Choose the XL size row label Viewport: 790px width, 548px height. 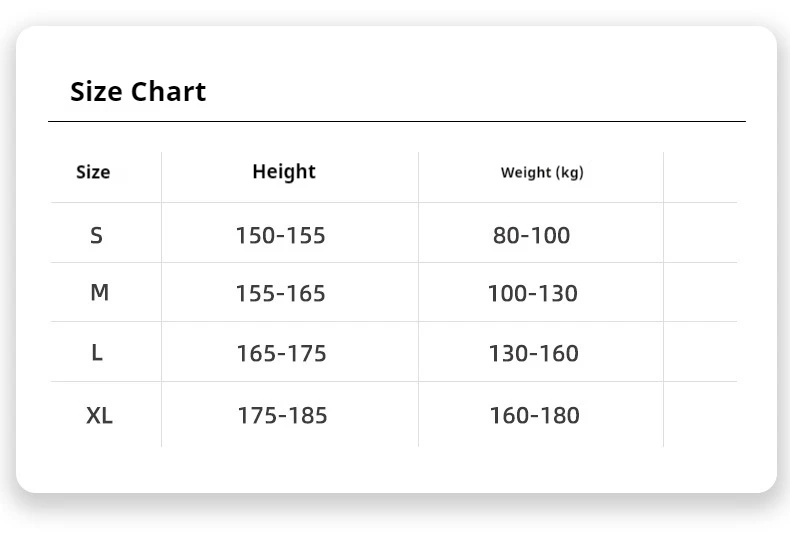[x=99, y=415]
